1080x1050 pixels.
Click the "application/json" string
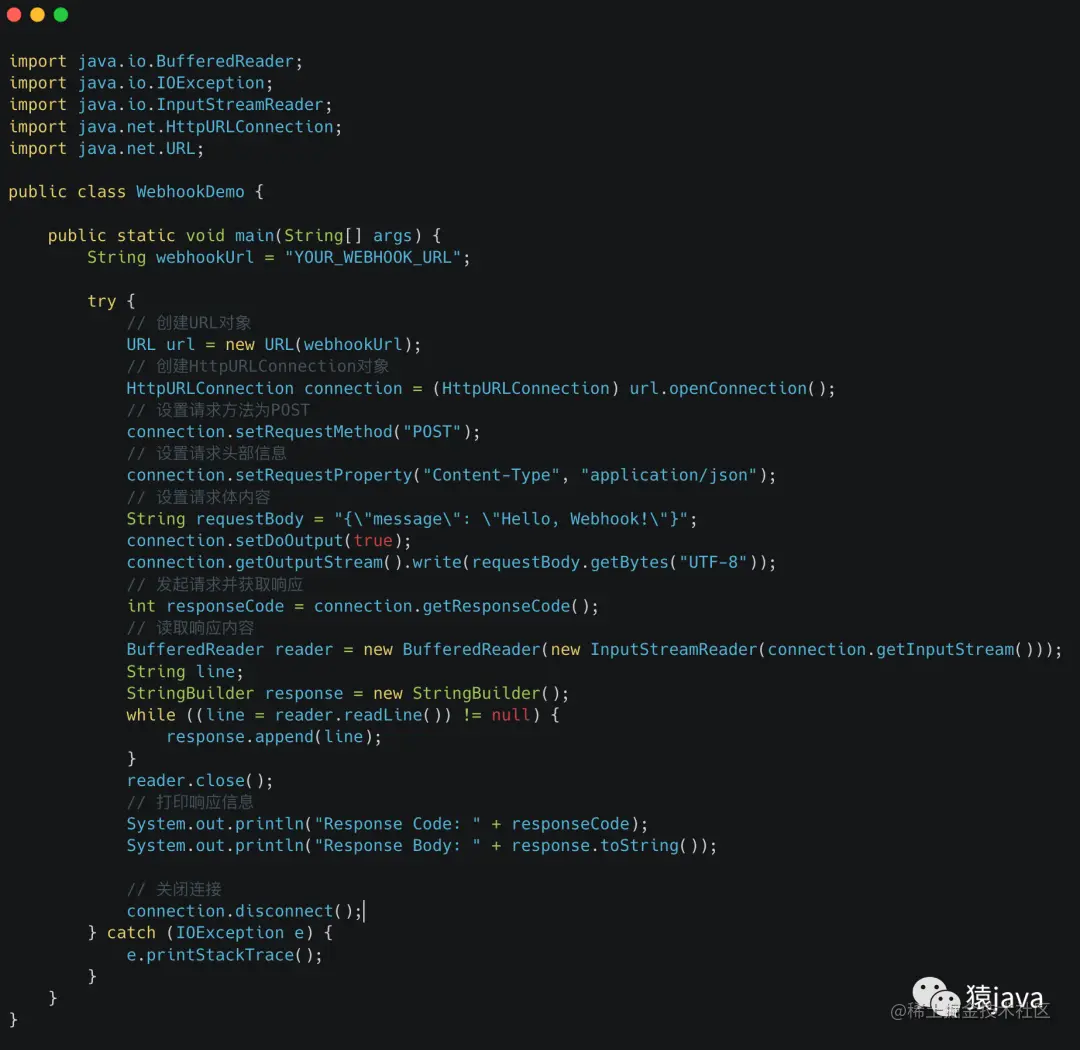tap(668, 475)
